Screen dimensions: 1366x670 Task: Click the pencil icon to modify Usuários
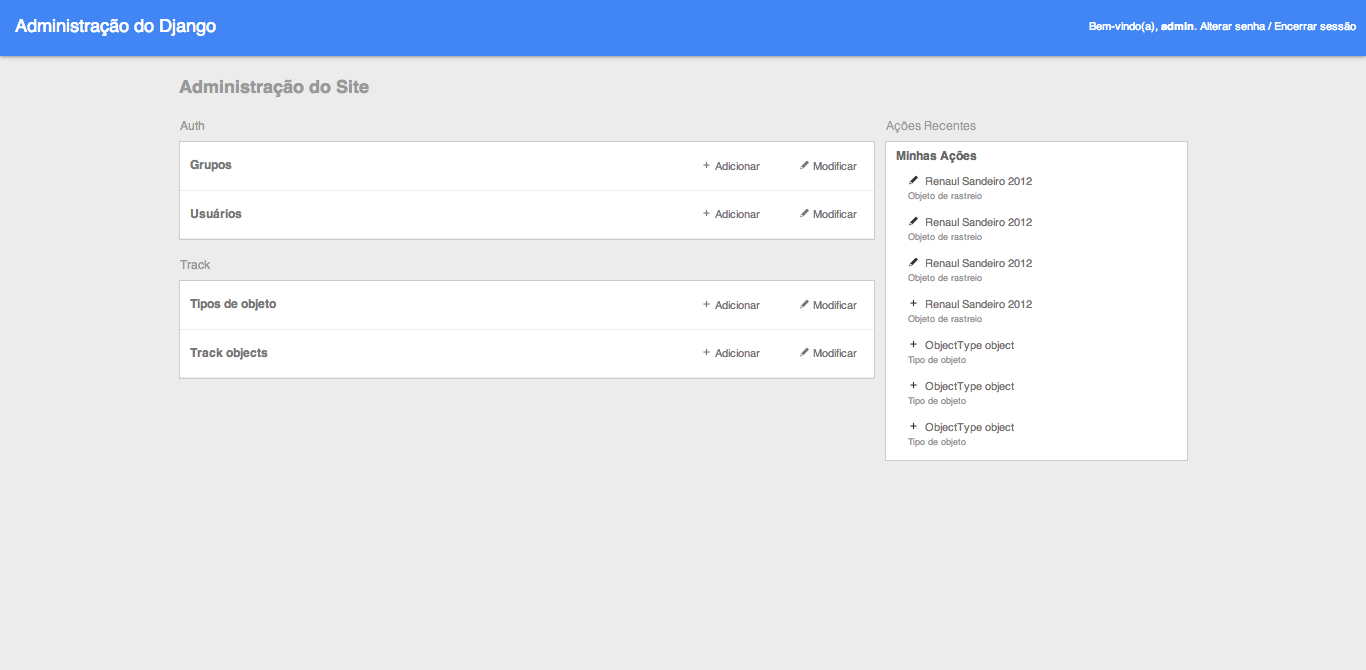click(x=804, y=213)
